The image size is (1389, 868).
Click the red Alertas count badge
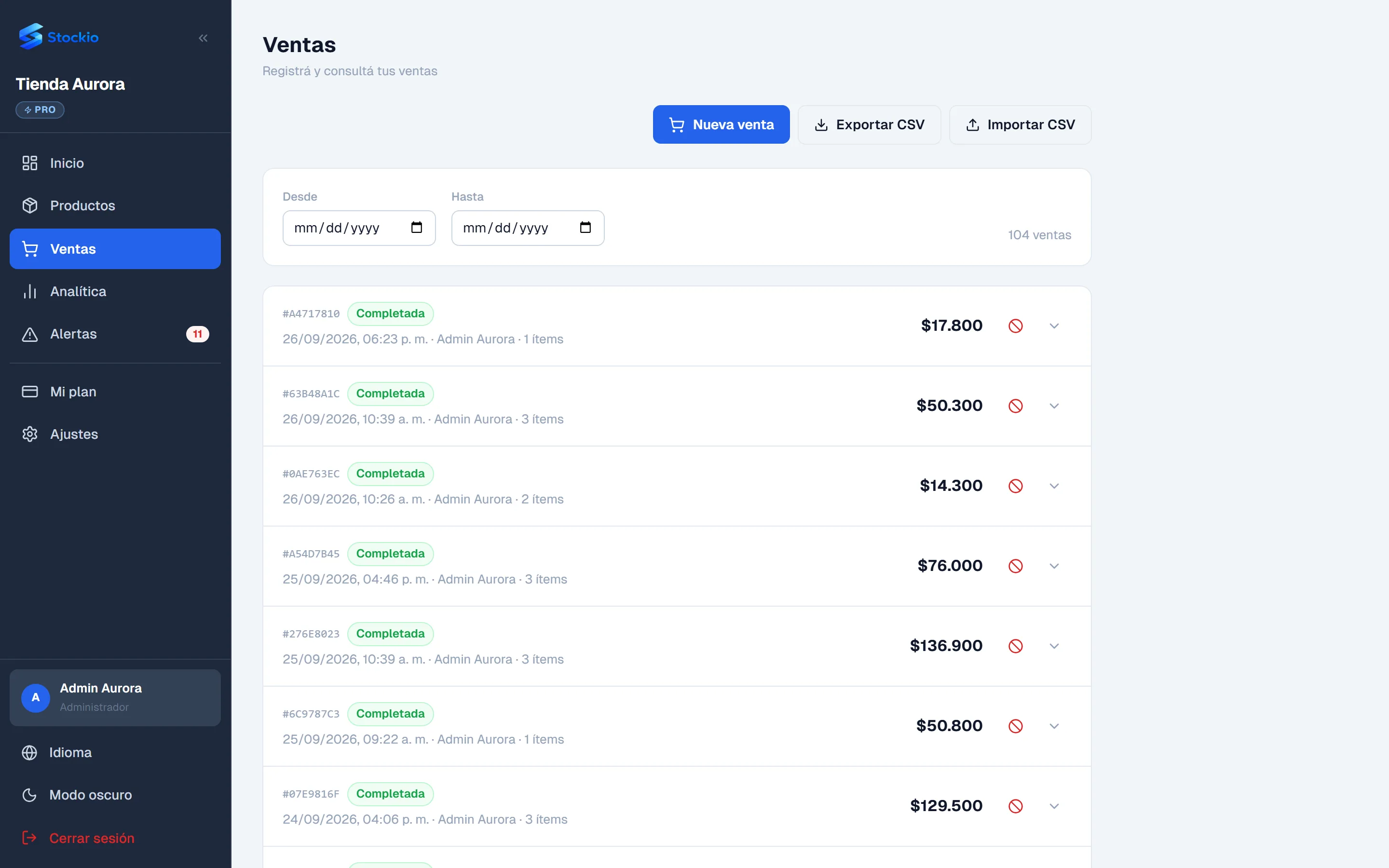(197, 334)
